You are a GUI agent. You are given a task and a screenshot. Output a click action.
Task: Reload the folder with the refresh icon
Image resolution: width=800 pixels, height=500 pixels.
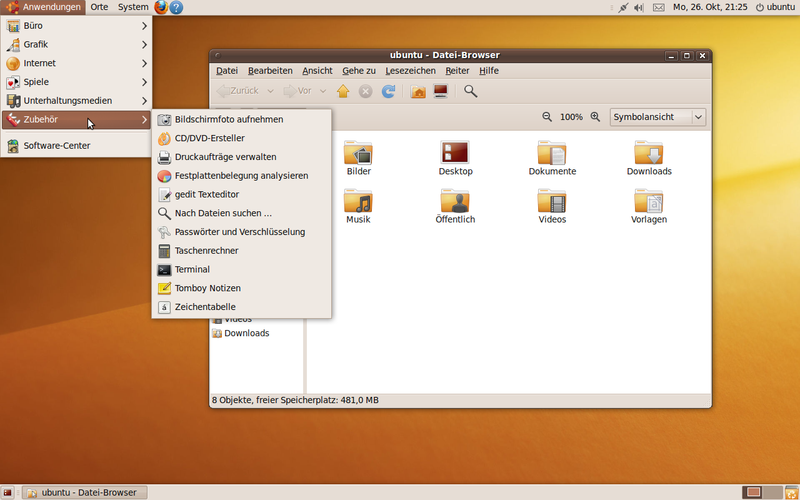click(388, 91)
